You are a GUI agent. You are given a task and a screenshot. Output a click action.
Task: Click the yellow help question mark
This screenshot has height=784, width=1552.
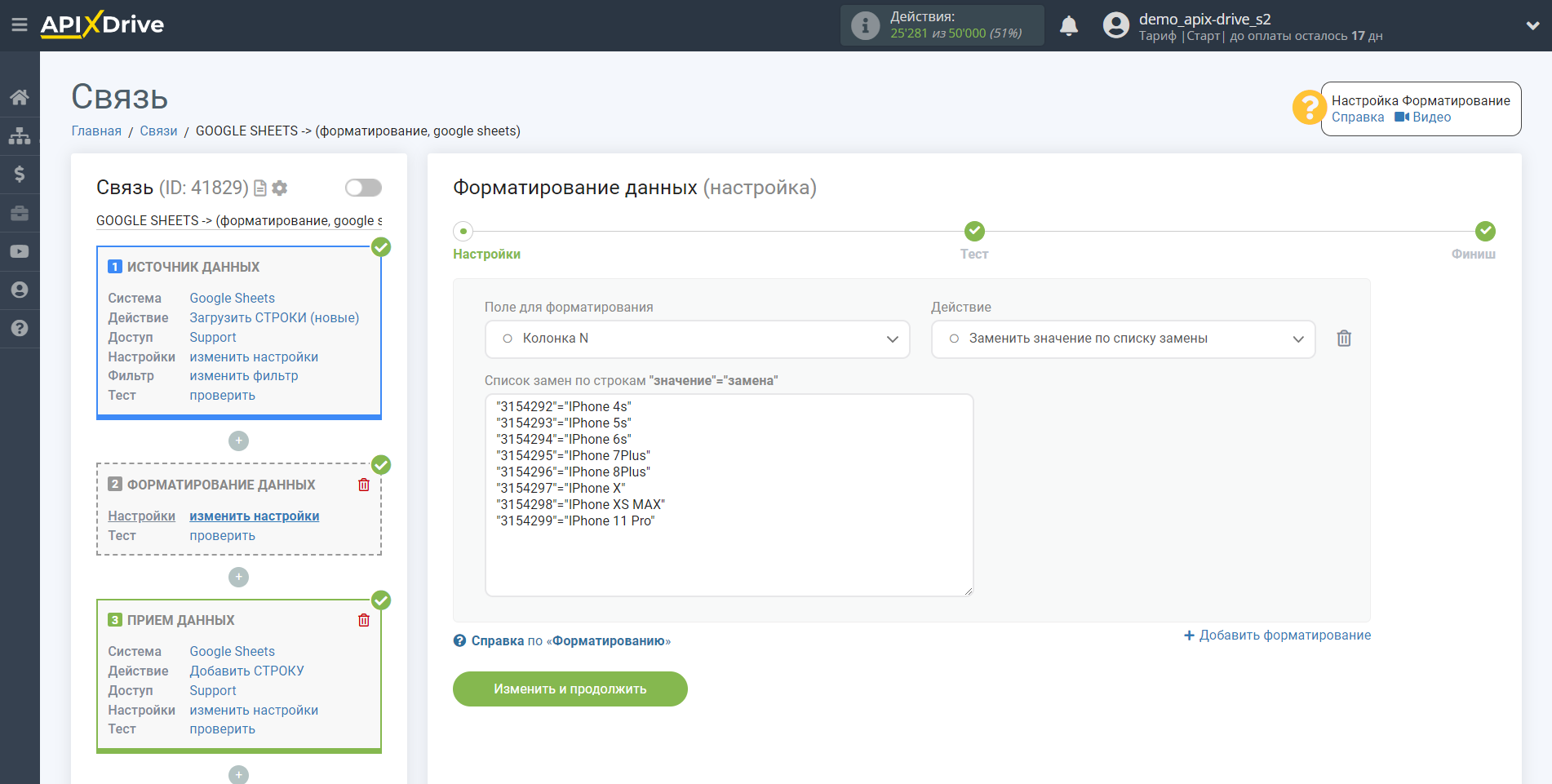coord(1309,107)
